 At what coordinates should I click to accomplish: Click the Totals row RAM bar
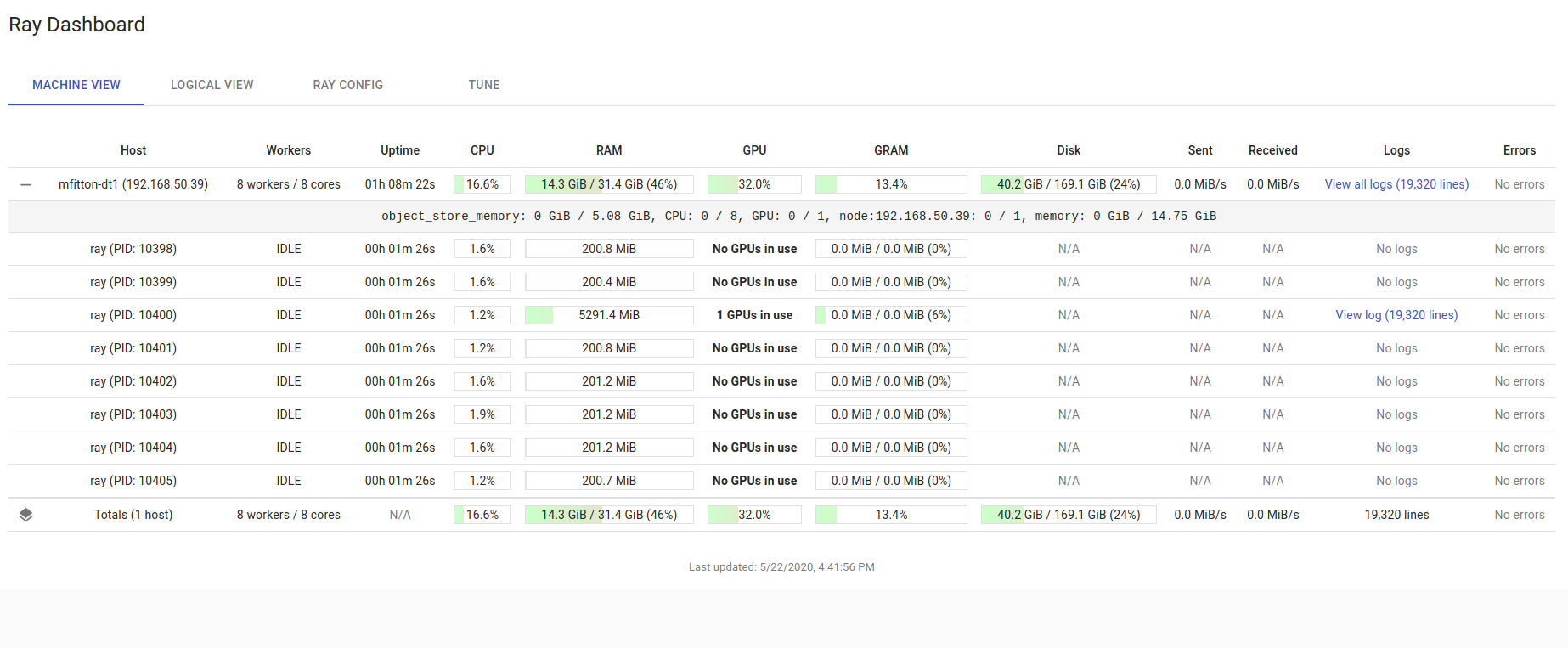click(609, 515)
